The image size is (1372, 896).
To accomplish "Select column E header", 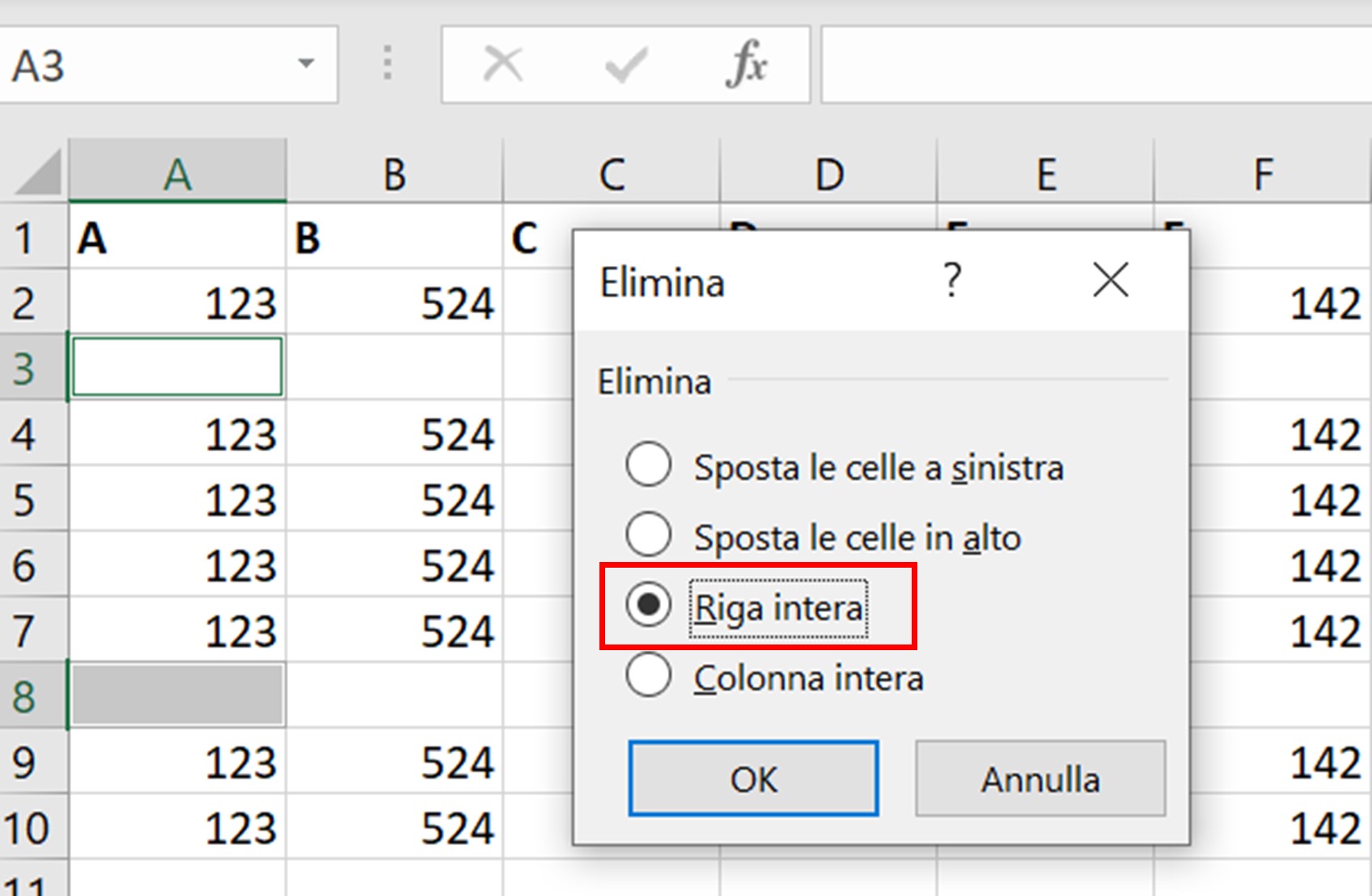I will [1046, 171].
